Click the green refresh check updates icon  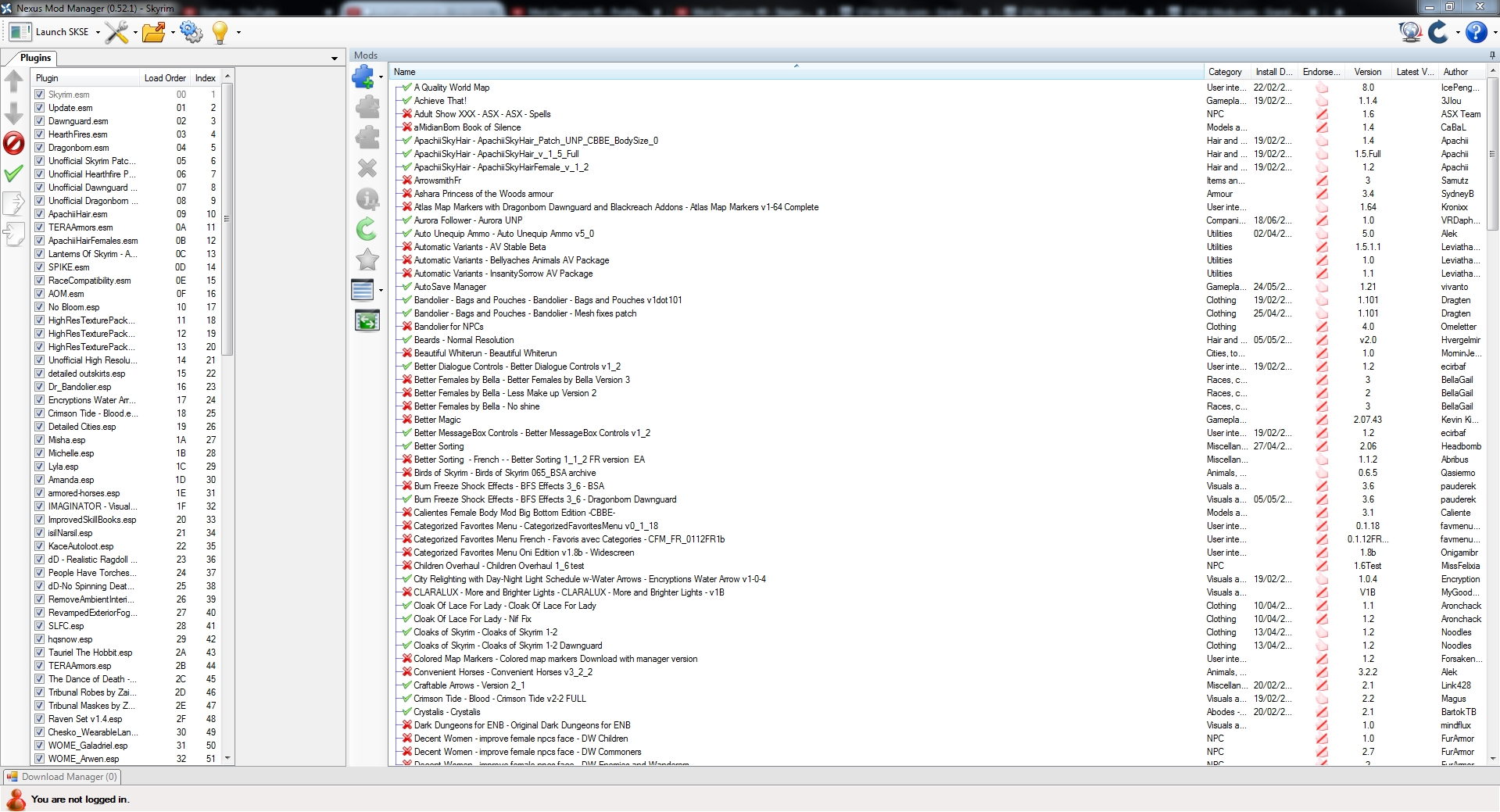pyautogui.click(x=367, y=229)
